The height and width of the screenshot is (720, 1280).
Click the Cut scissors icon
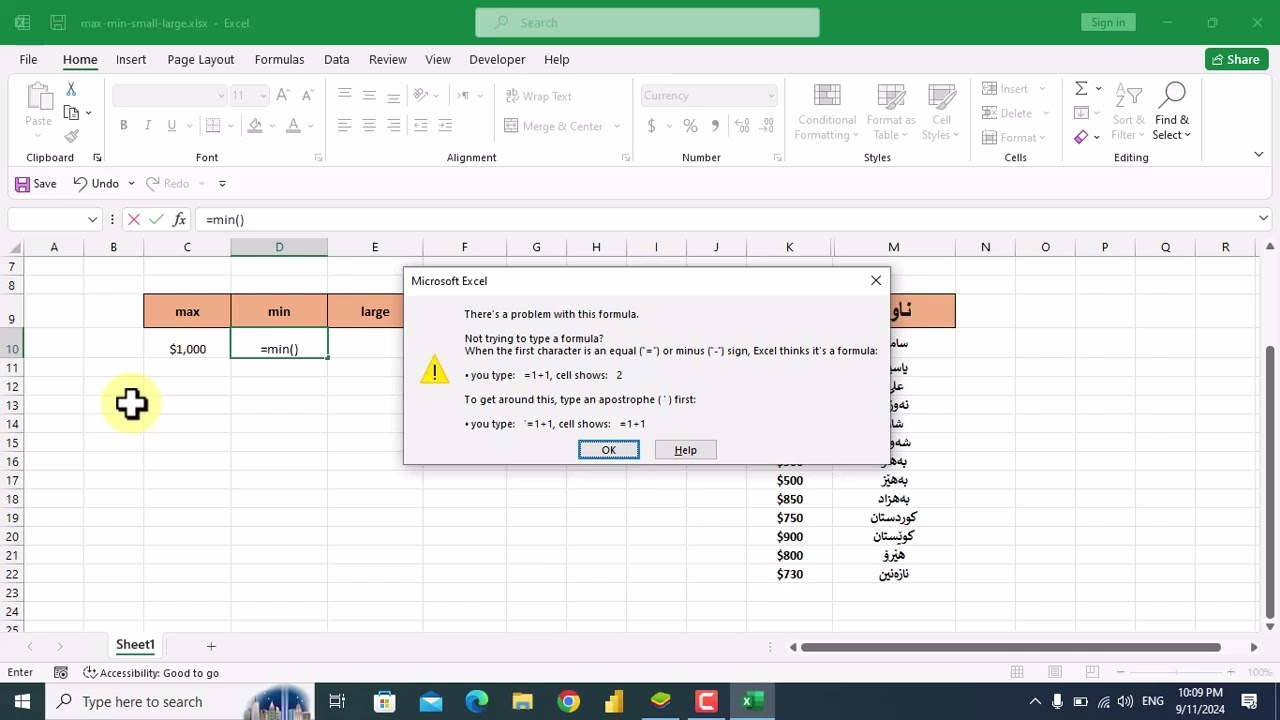click(x=71, y=90)
